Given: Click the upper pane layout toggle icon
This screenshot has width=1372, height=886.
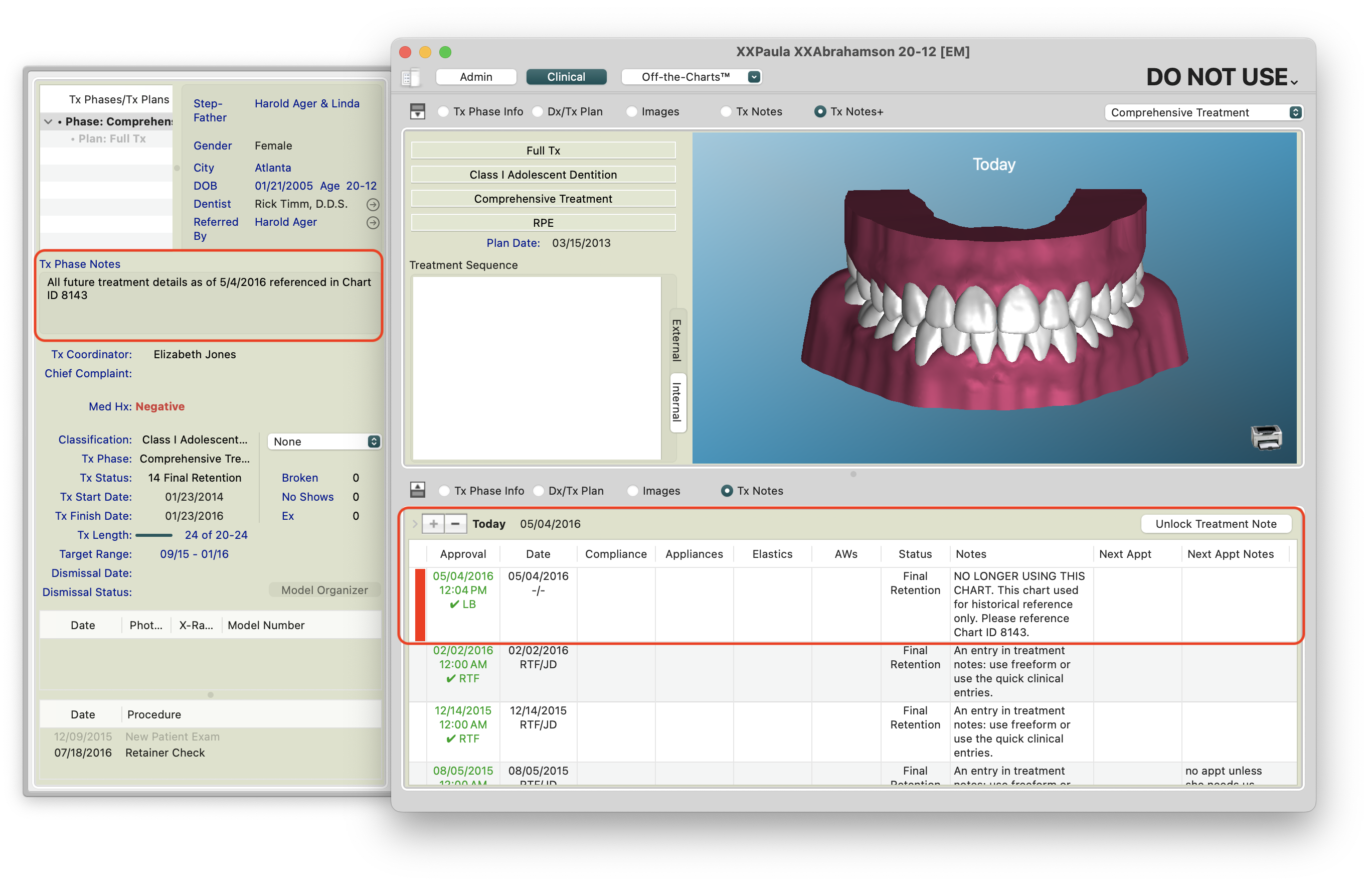Looking at the screenshot, I should pos(417,111).
